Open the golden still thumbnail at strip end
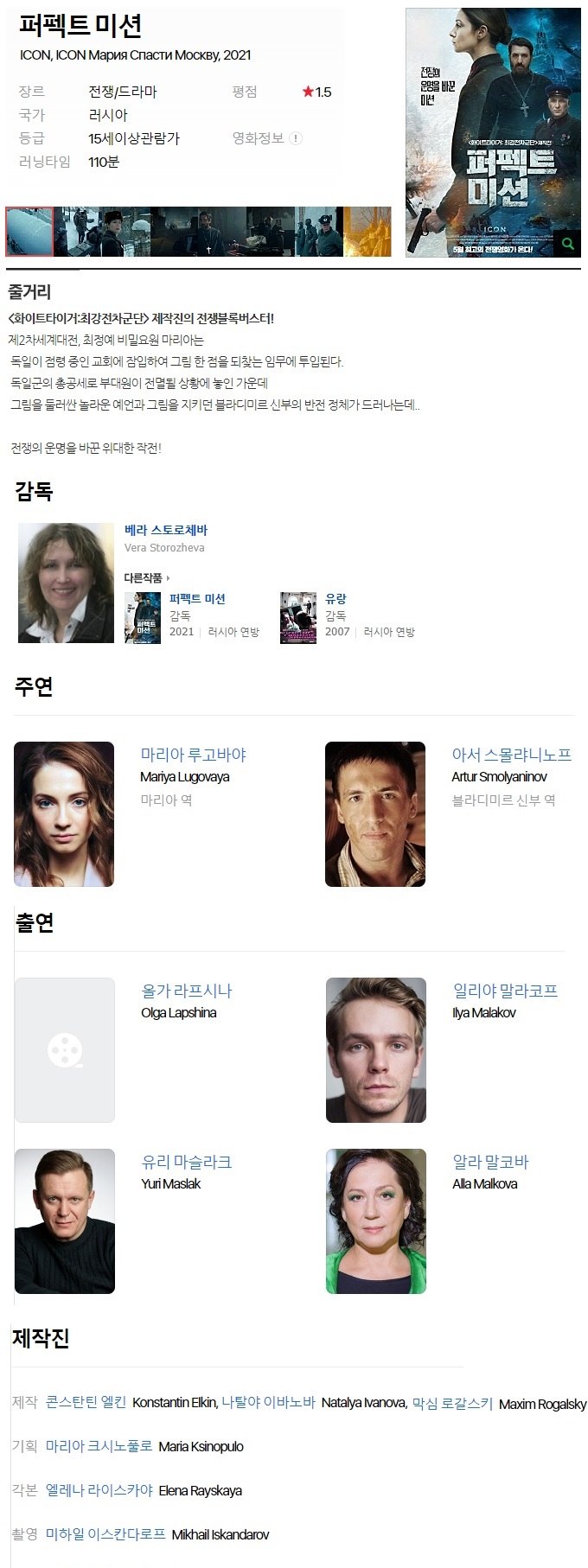The height and width of the screenshot is (1568, 588). (367, 232)
